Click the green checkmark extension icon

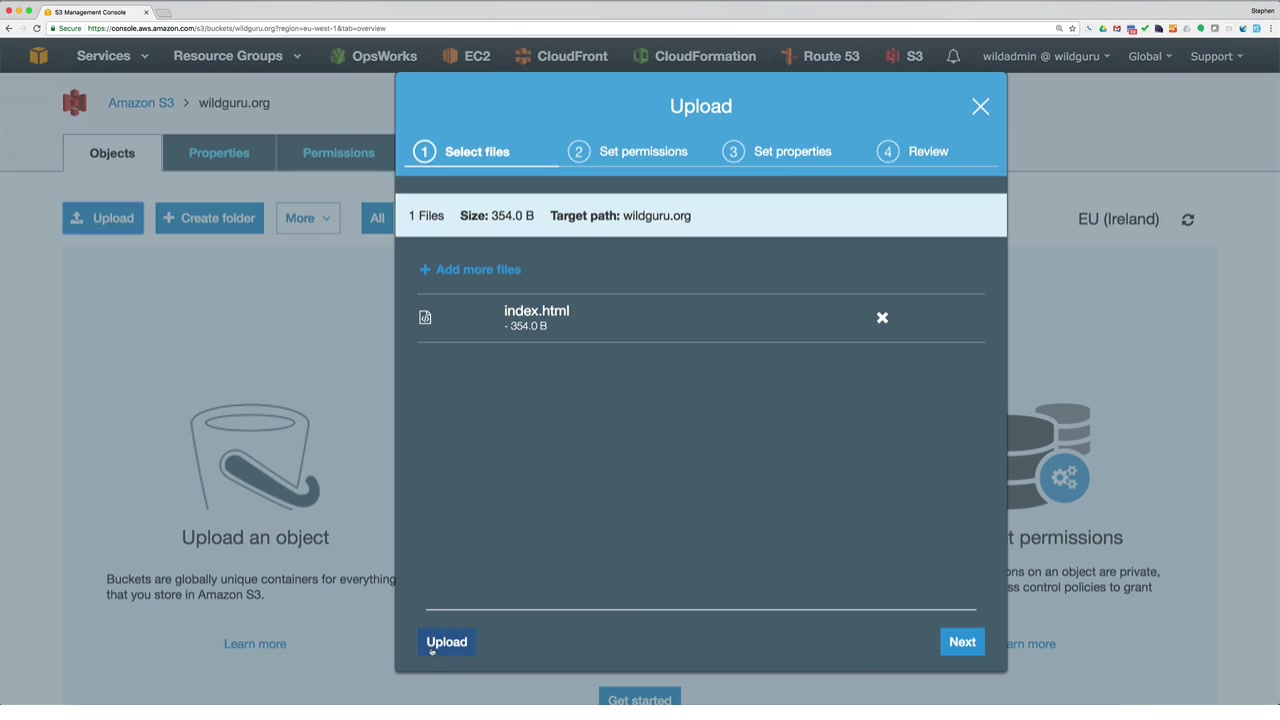pos(1145,28)
